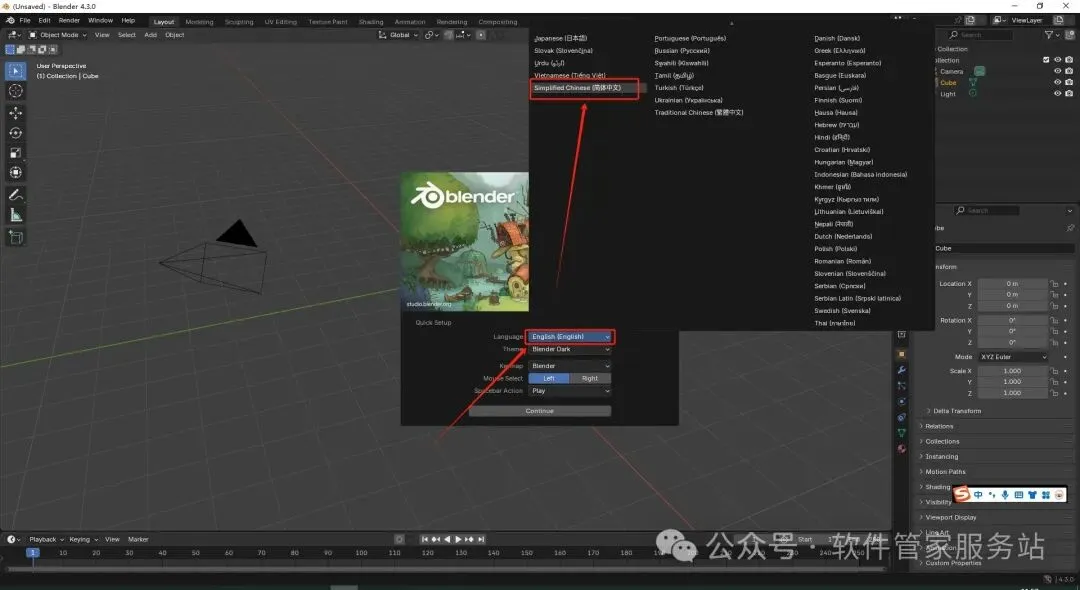Set Mouse Select to Left
The image size is (1080, 590).
click(549, 379)
